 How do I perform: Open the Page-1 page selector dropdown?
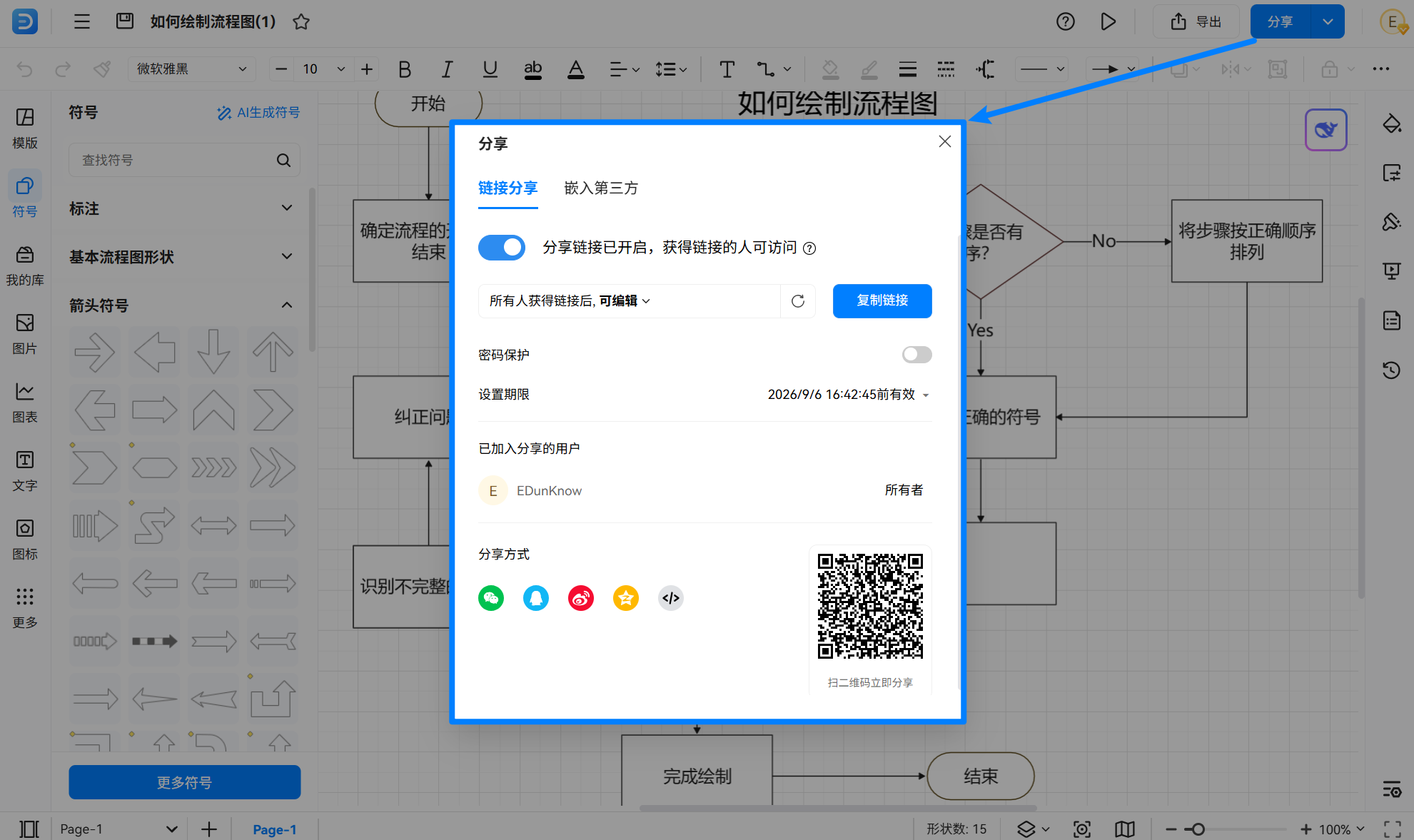click(118, 829)
